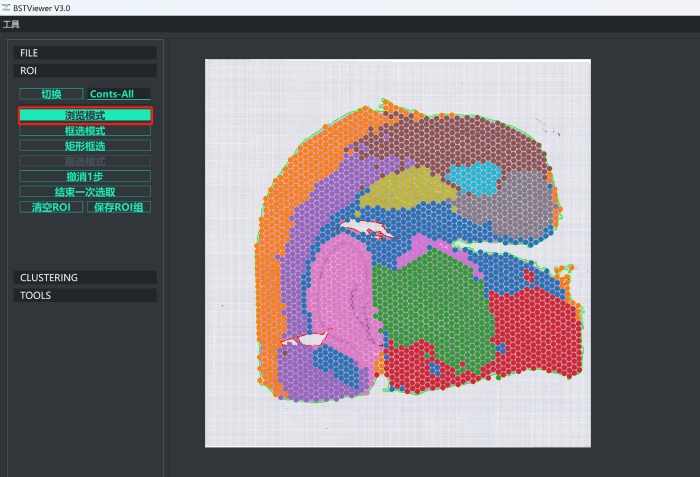This screenshot has width=700, height=477.
Task: Click the 切换 switch button
Action: pos(51,94)
